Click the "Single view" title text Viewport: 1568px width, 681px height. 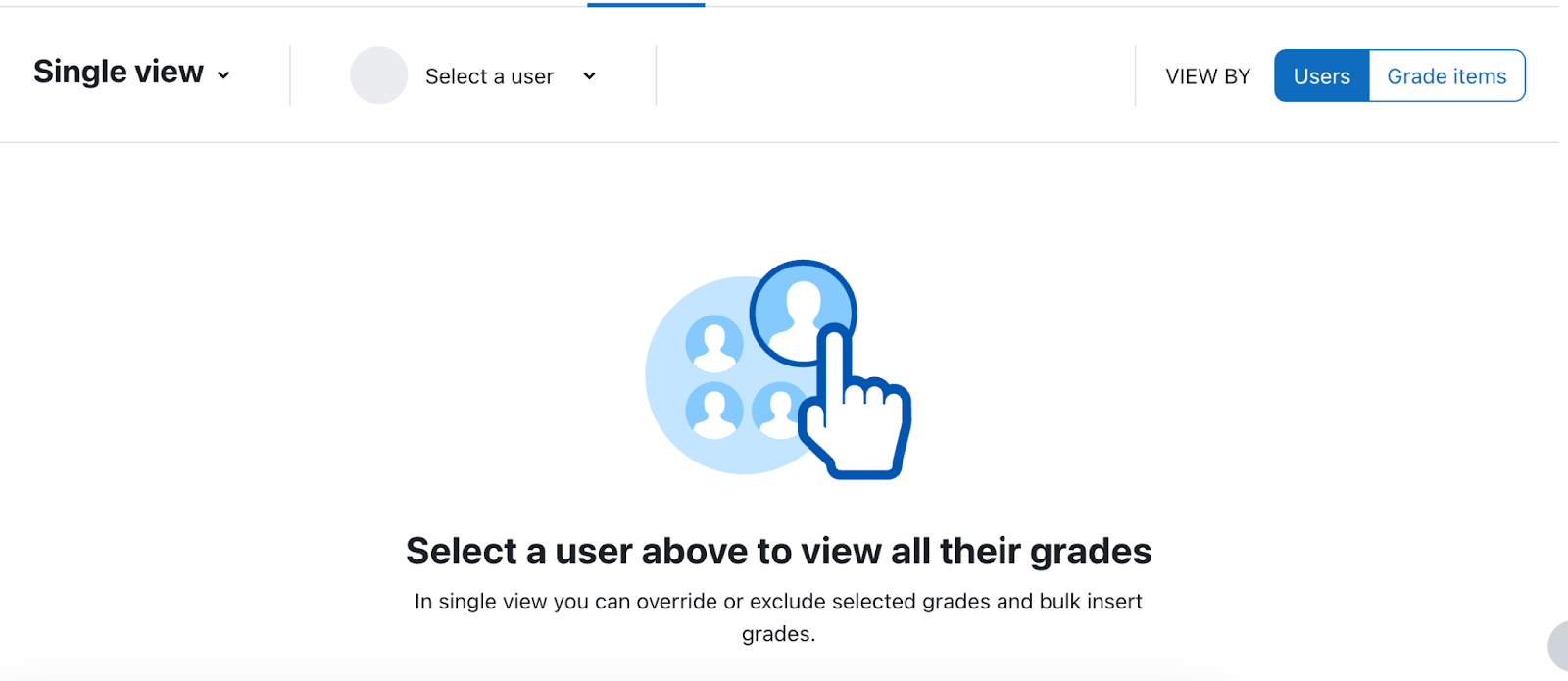point(119,72)
